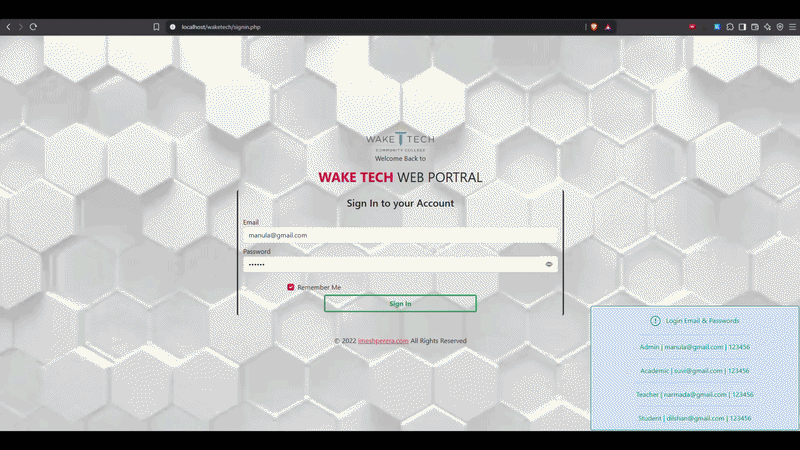This screenshot has width=800, height=450.
Task: Focus the Email input field
Action: (401, 235)
